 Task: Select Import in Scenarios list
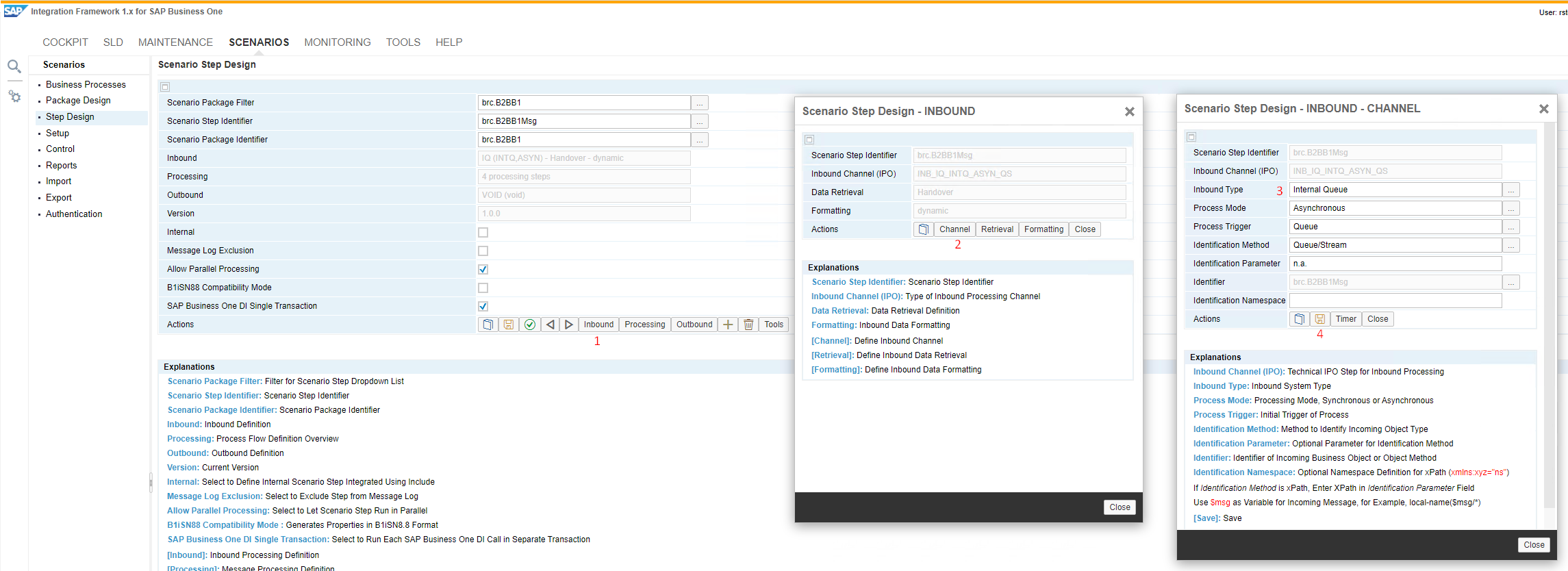58,181
